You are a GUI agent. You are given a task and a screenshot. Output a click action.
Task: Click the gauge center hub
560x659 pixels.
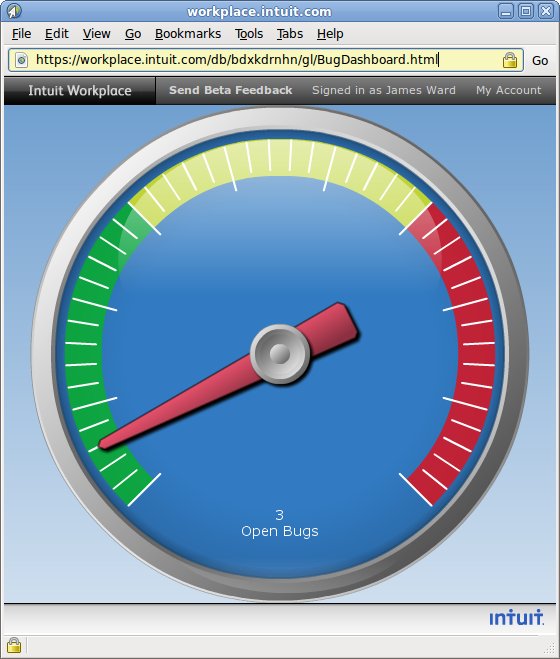click(280, 353)
